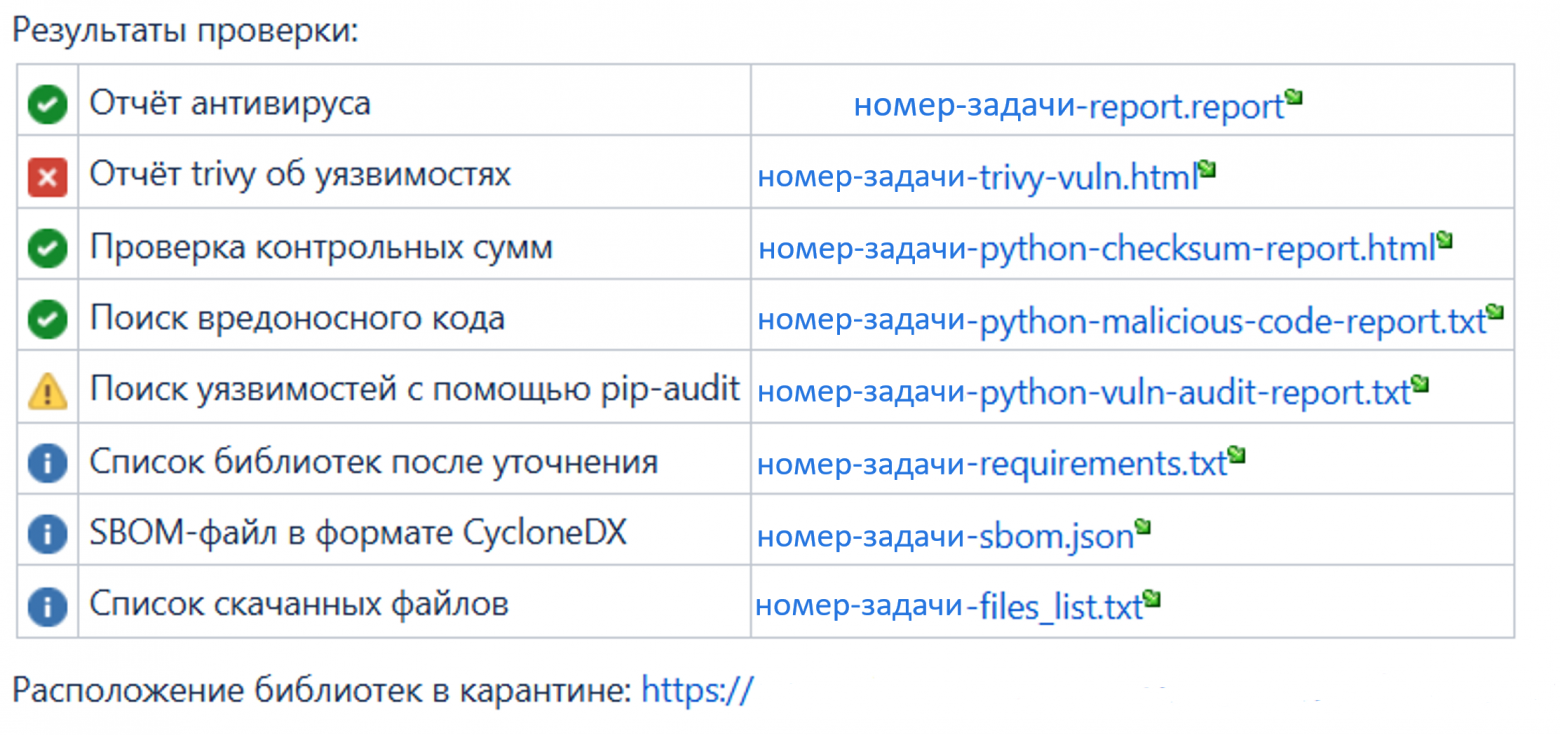Open the malicious code report text file
Screen dimensions: 1560x735
1120,320
